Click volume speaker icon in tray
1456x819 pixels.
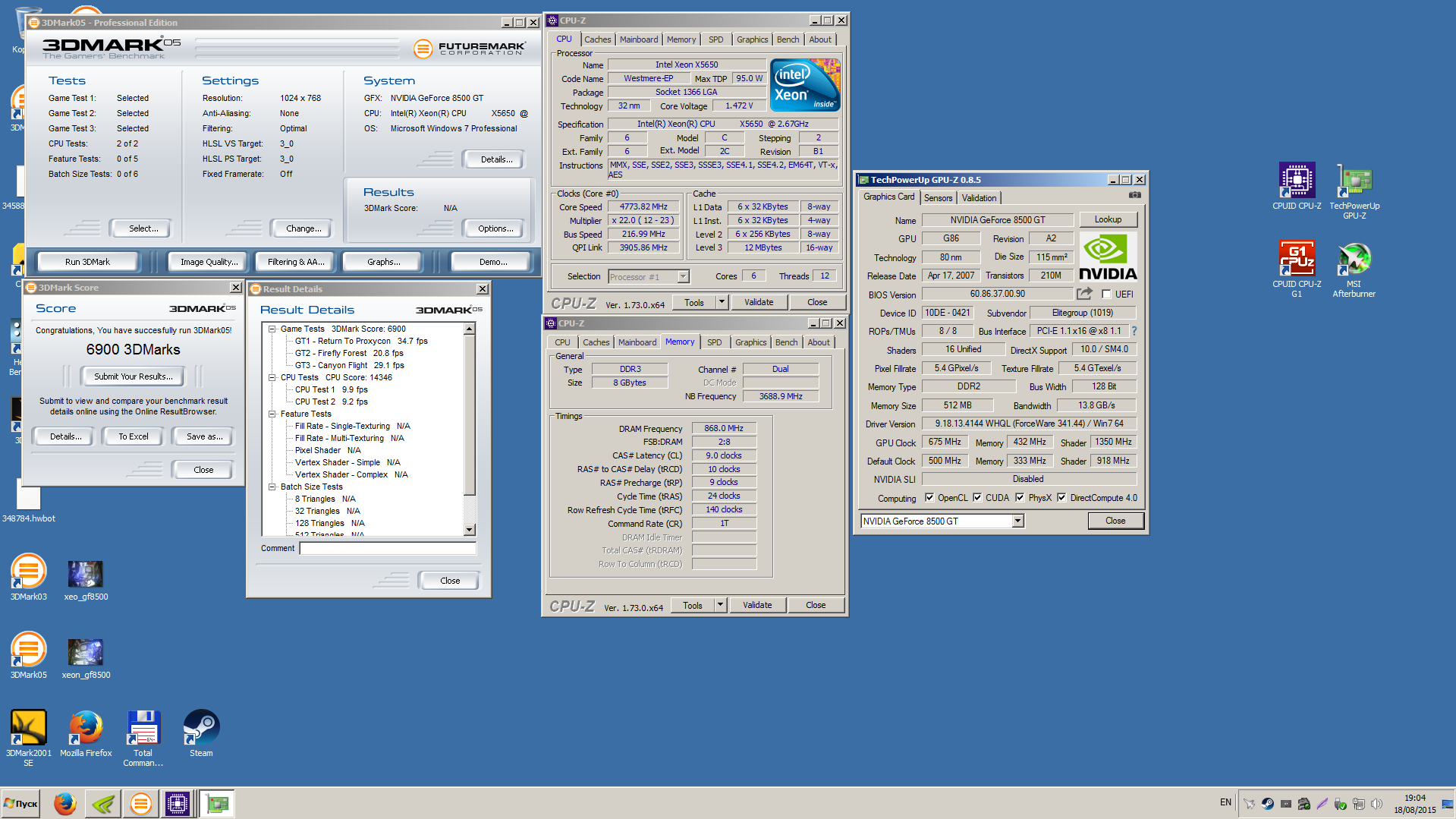(x=1377, y=803)
